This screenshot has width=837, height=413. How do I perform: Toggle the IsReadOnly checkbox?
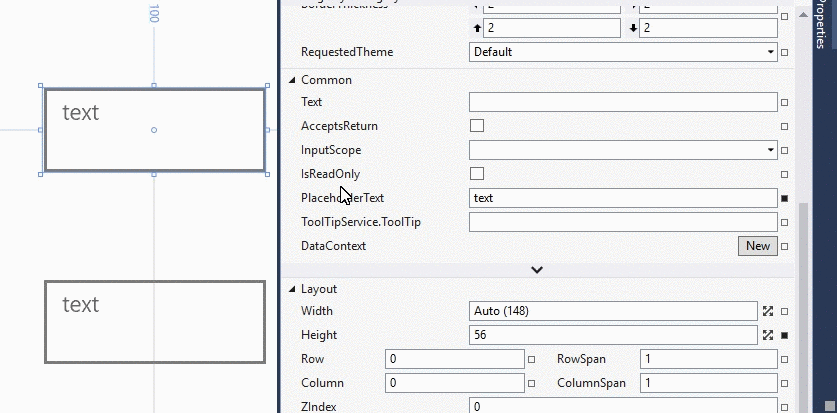coord(477,174)
